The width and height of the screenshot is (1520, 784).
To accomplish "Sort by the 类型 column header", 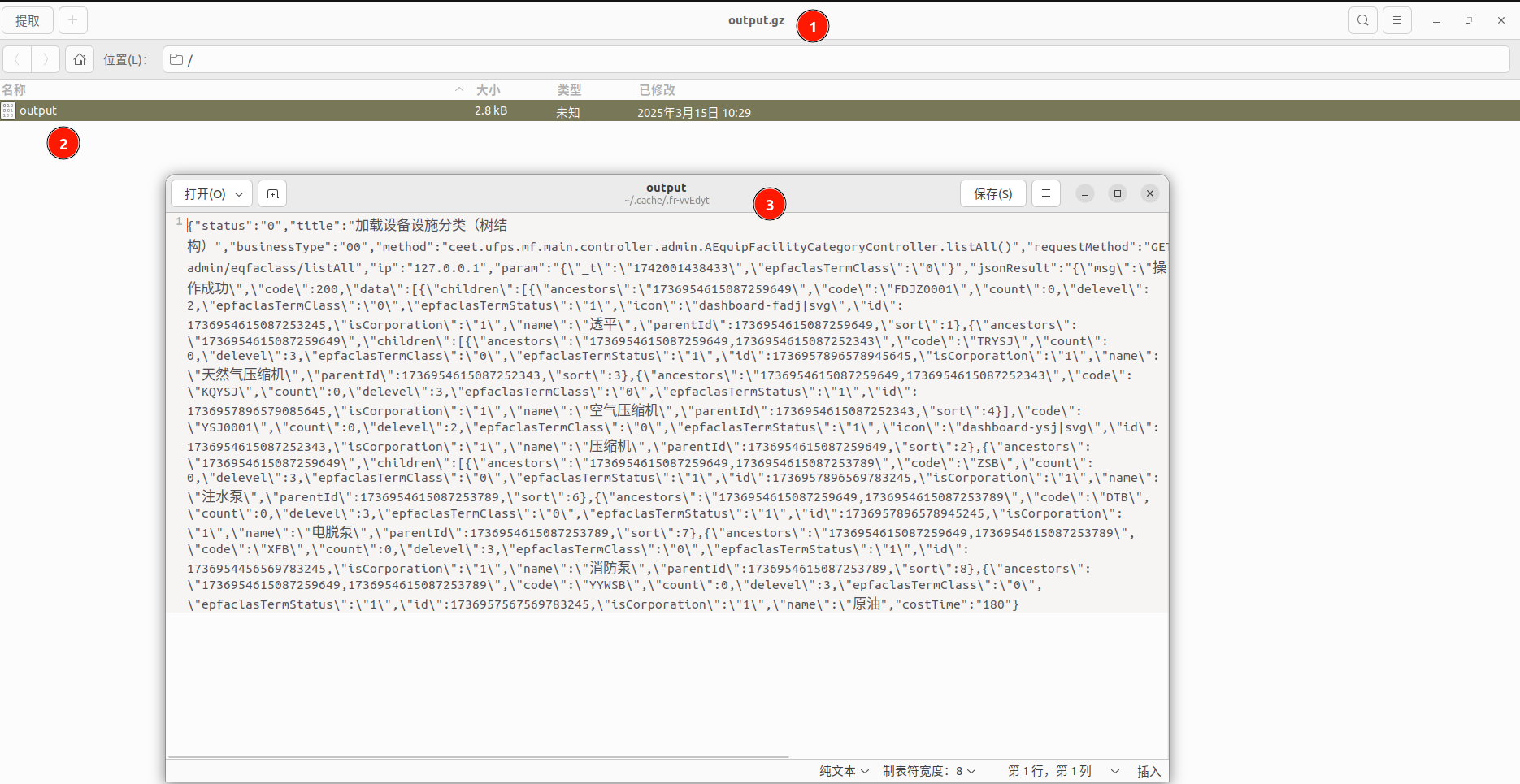I will pyautogui.click(x=569, y=89).
